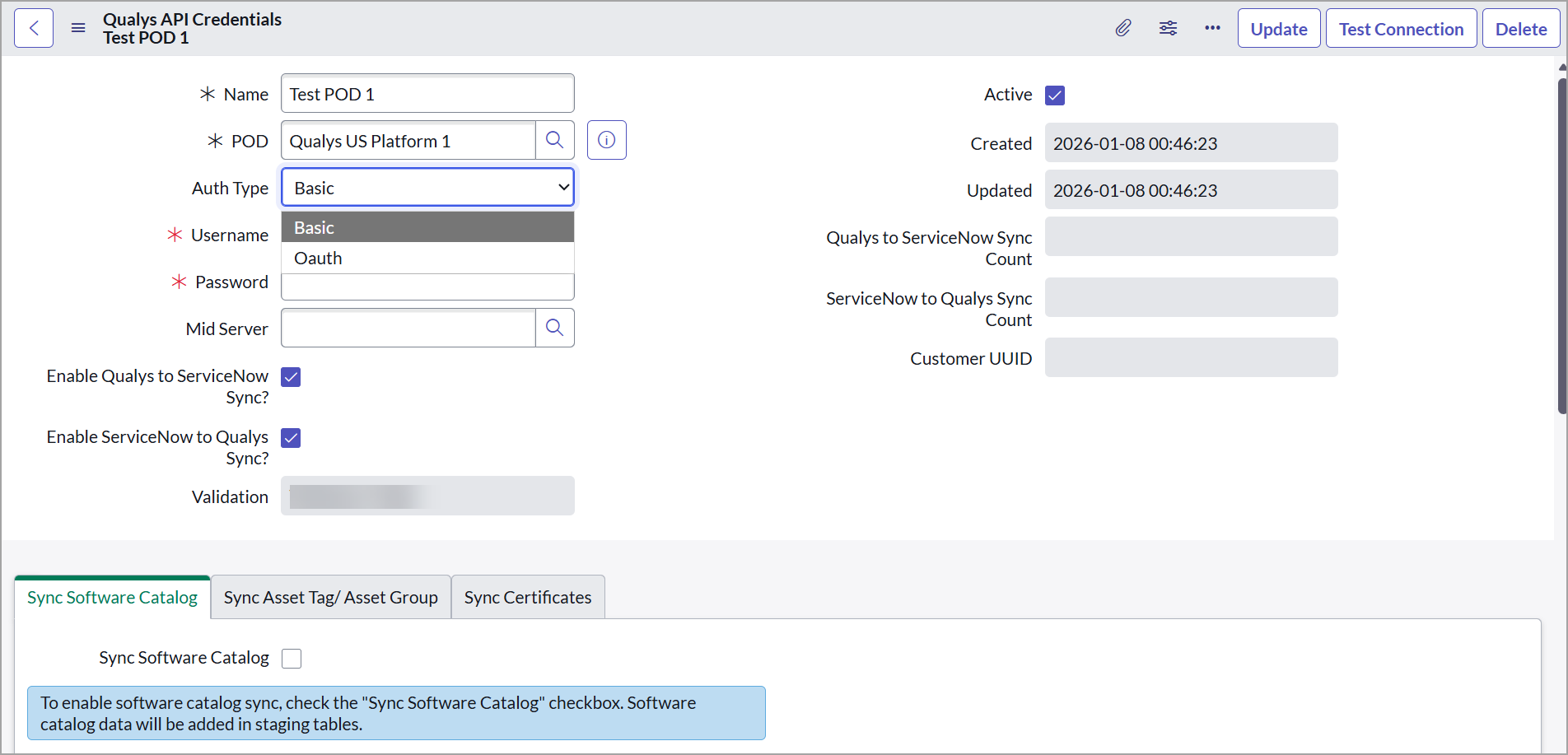Click the Created date field
Viewport: 1568px width, 755px height.
pyautogui.click(x=1191, y=143)
